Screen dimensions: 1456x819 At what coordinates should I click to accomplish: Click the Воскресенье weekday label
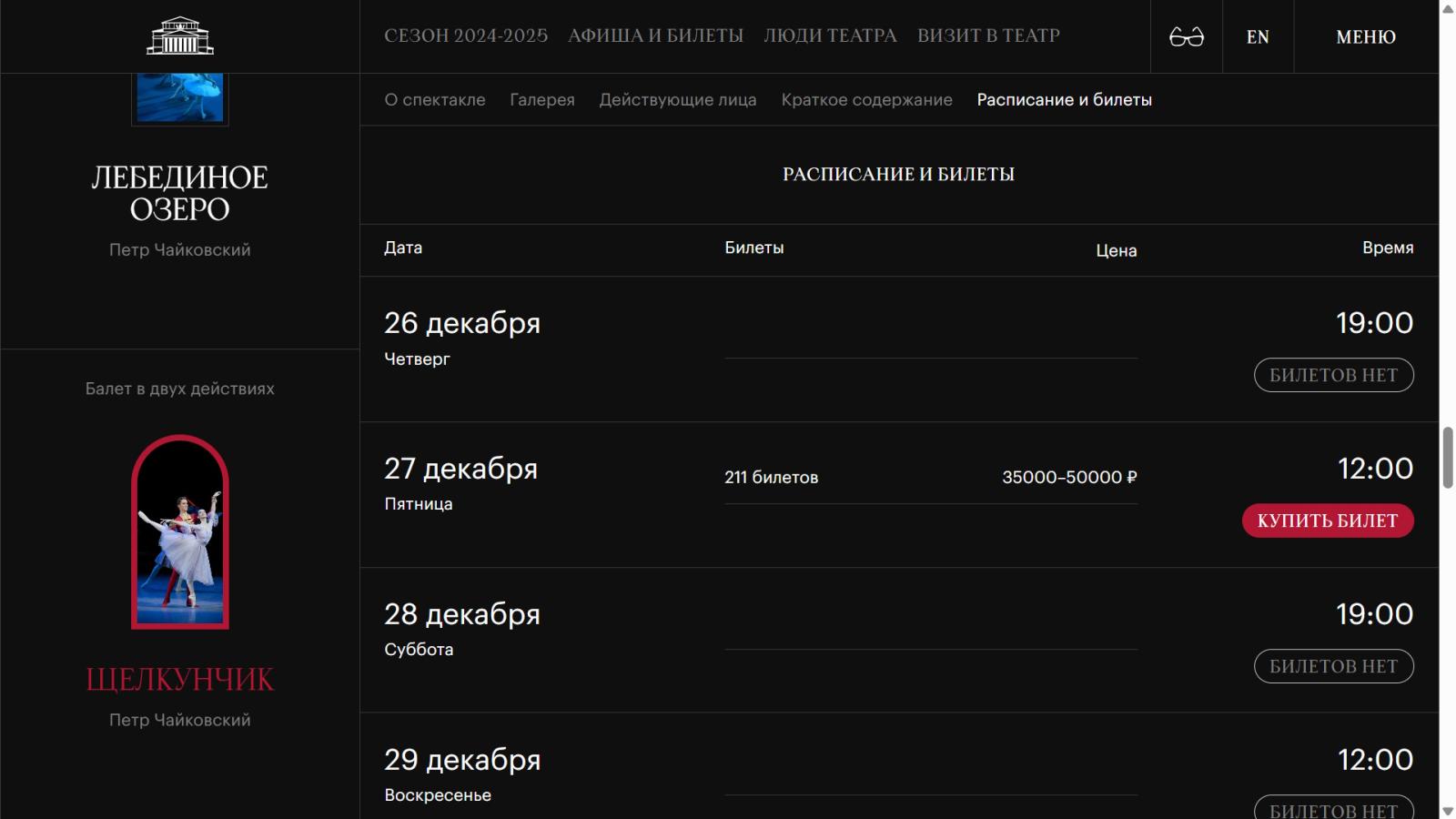(x=438, y=795)
